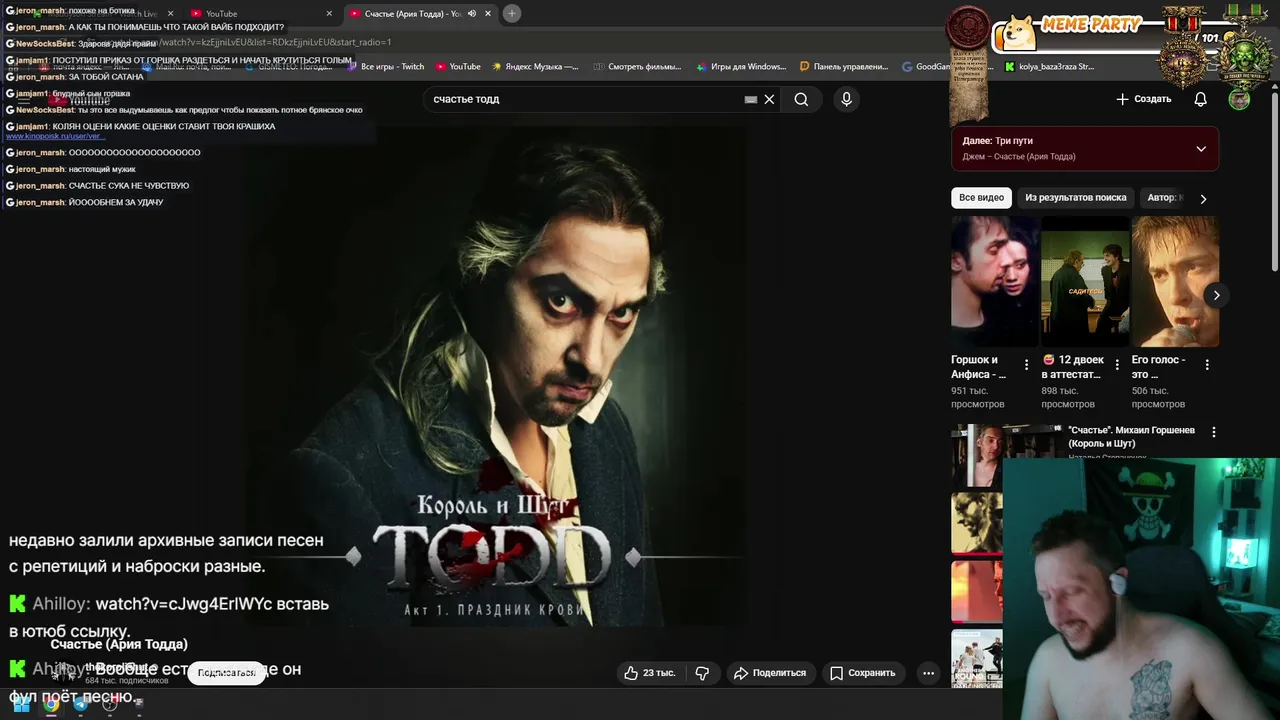Viewport: 1280px width, 720px height.
Task: Open options for Его голос short
Action: 1207,365
